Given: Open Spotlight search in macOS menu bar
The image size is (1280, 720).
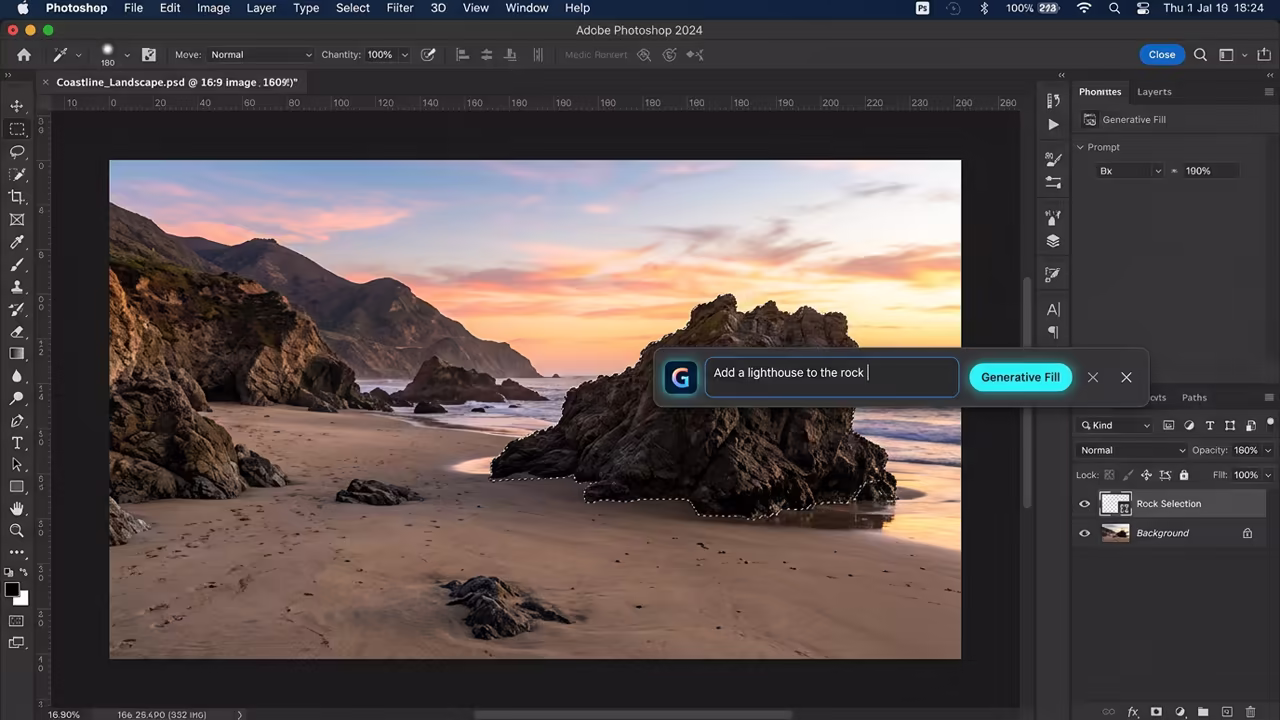Looking at the screenshot, I should [x=1114, y=8].
